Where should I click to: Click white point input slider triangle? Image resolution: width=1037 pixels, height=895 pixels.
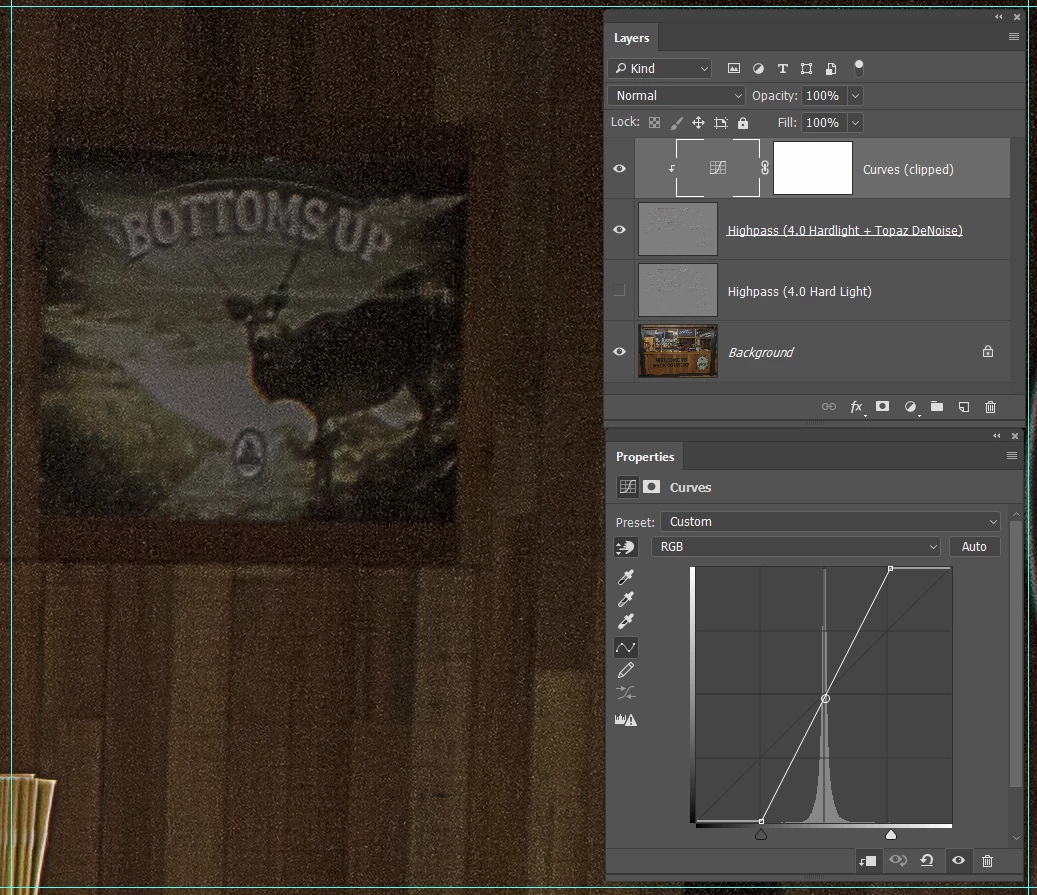tap(891, 835)
